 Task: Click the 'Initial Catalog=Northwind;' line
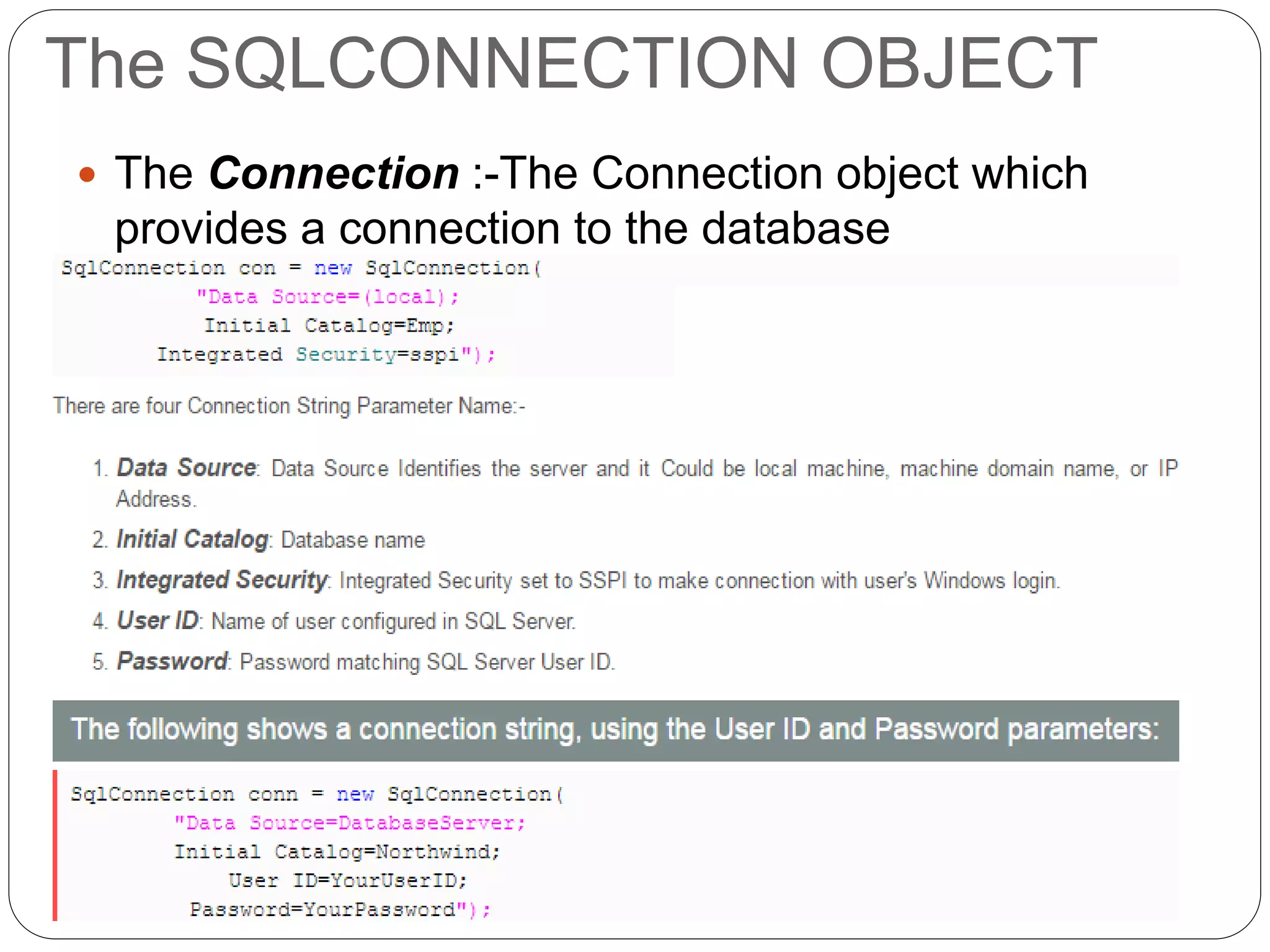337,852
